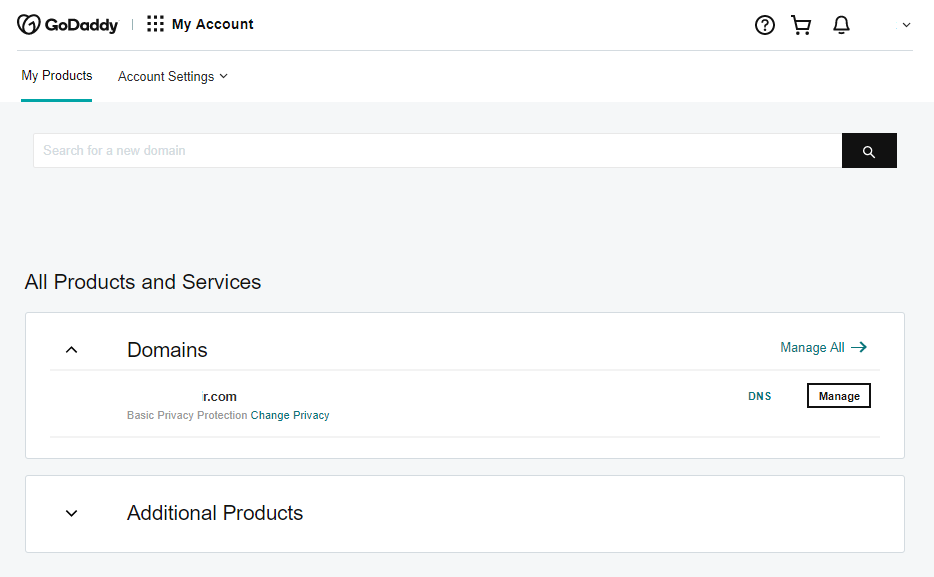Follow the Manage All link

[812, 347]
